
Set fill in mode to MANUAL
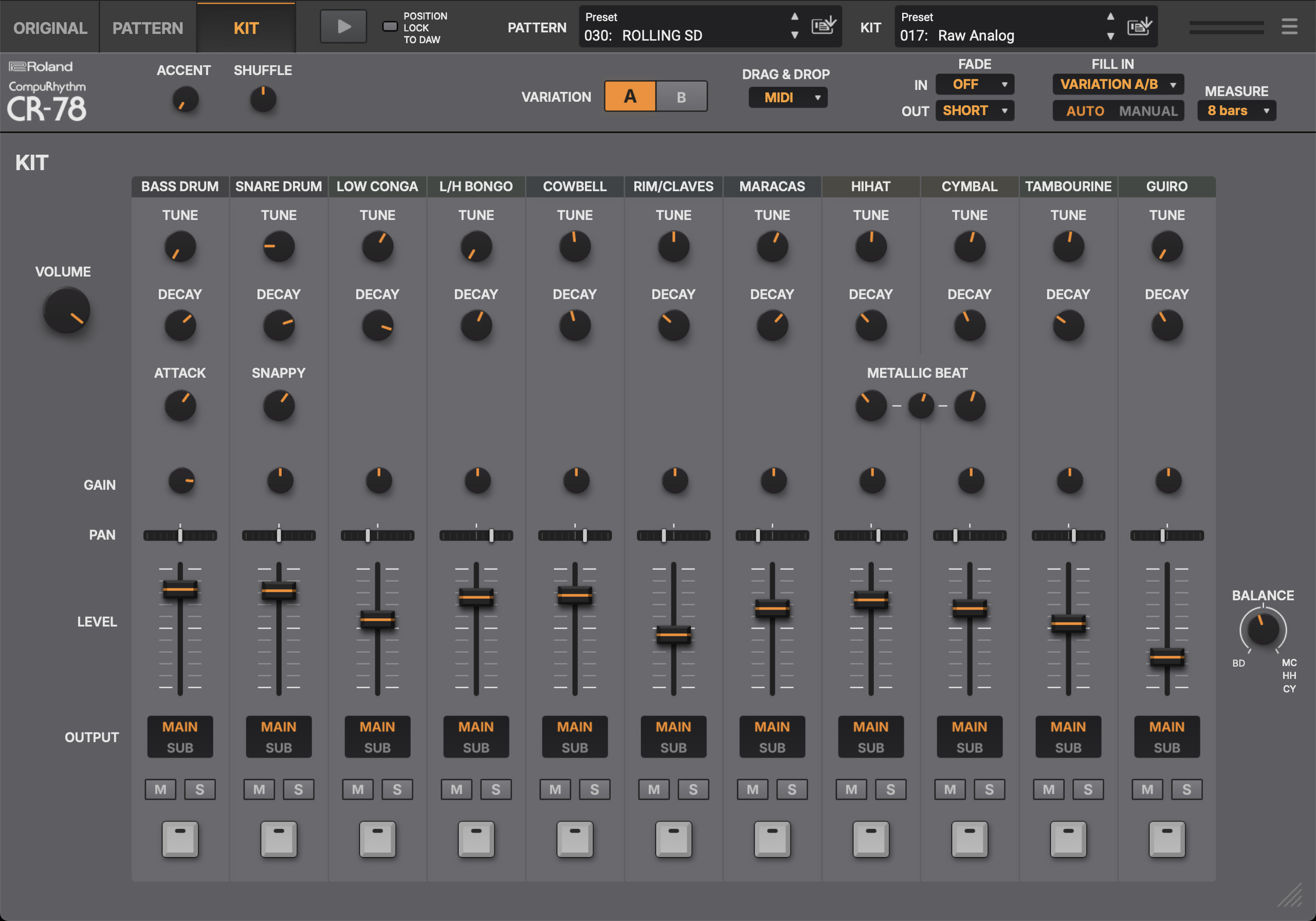[x=1148, y=110]
